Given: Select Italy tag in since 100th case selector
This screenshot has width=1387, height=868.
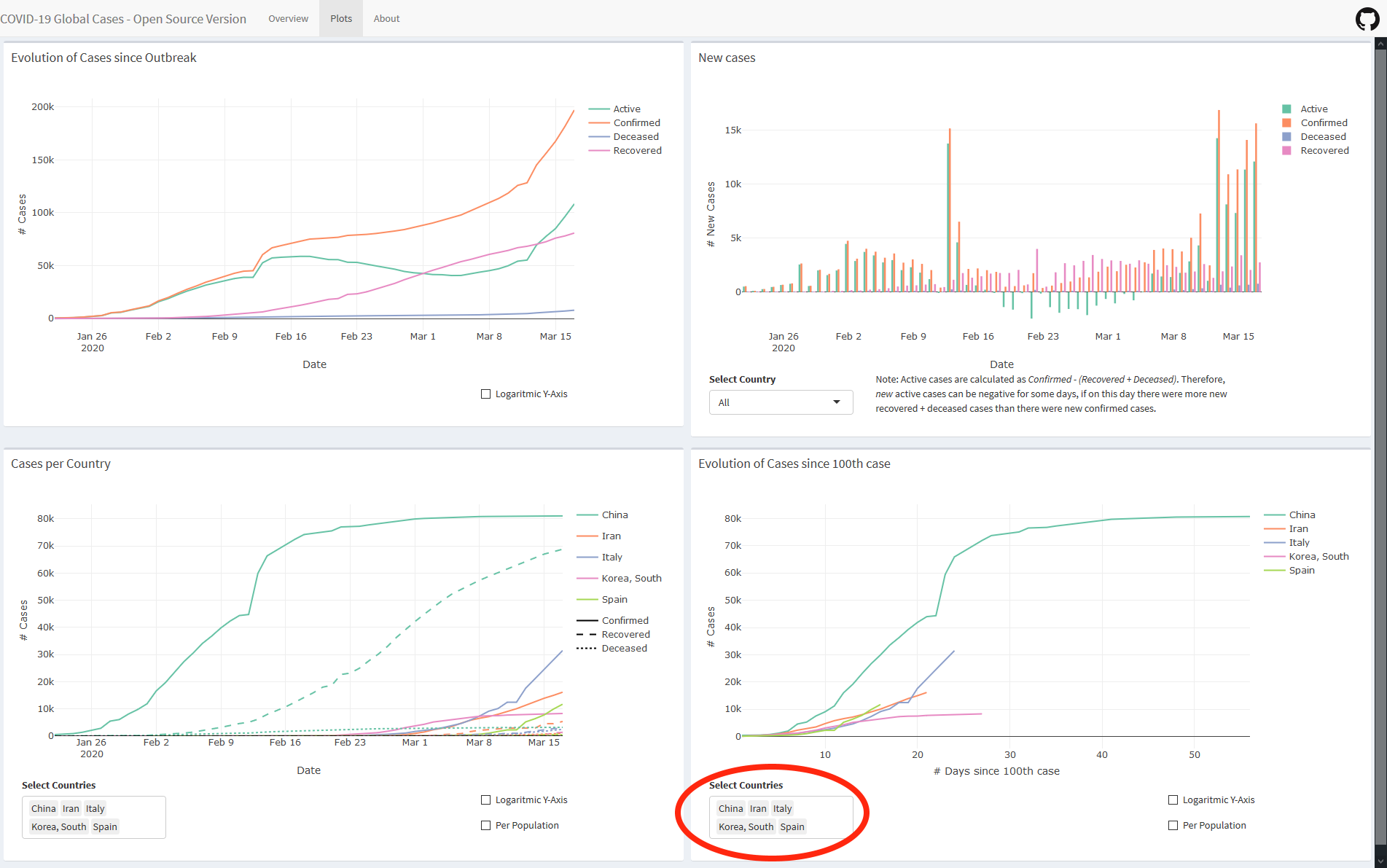Looking at the screenshot, I should point(783,809).
